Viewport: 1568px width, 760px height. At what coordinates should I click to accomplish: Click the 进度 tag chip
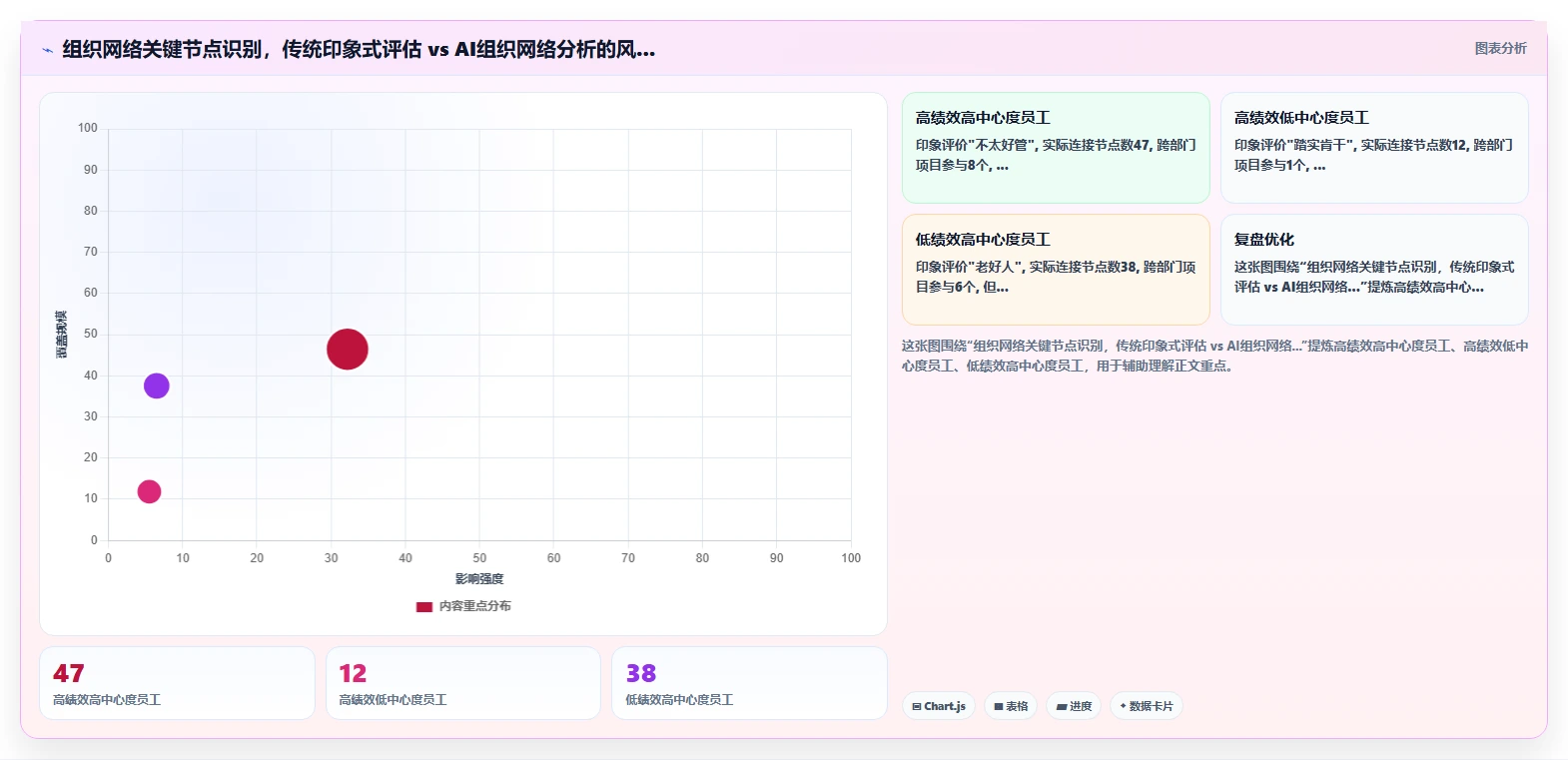(x=1074, y=706)
